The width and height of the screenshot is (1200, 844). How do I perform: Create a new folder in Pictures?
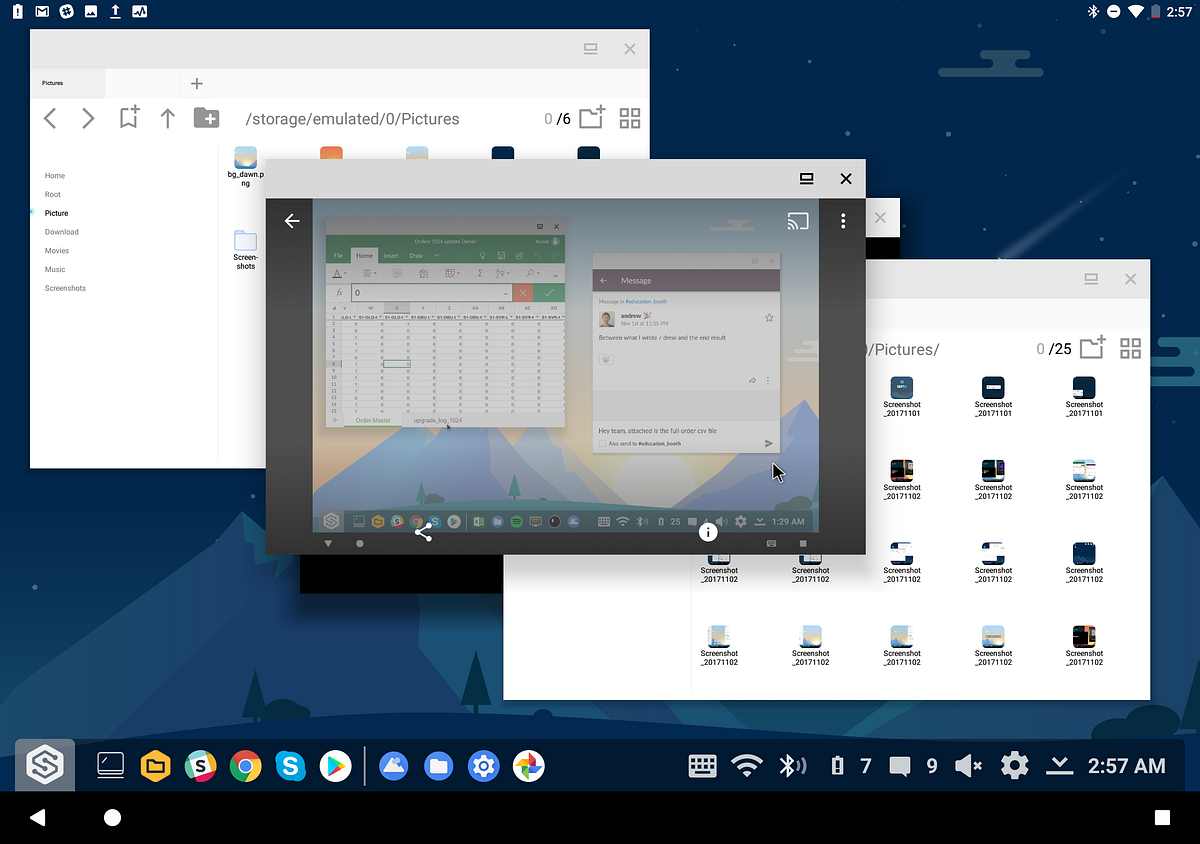click(x=590, y=117)
